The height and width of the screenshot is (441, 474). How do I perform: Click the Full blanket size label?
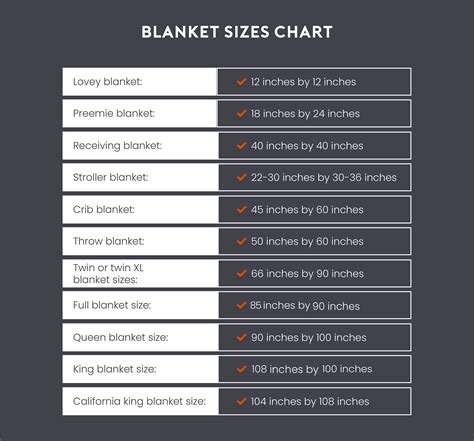click(x=112, y=305)
